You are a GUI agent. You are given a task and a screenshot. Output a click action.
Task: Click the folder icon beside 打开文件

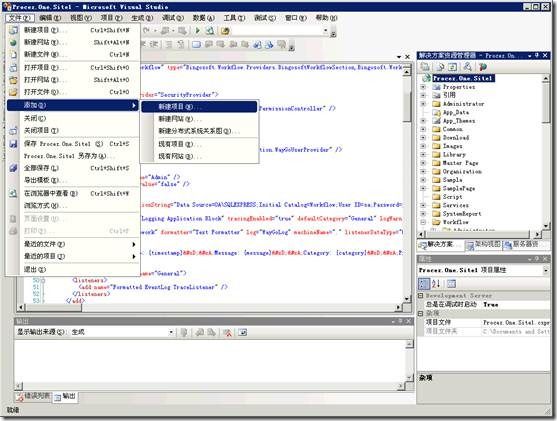(x=13, y=92)
